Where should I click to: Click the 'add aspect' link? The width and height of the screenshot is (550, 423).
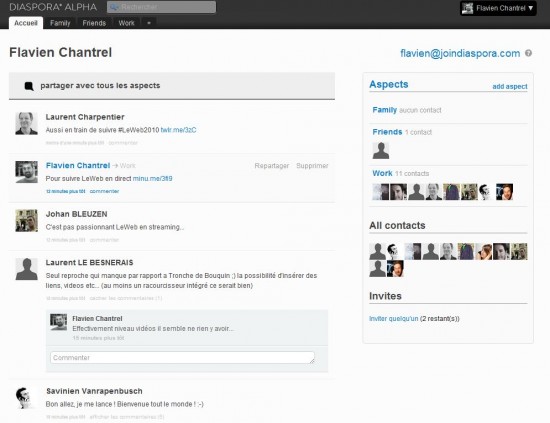[510, 86]
